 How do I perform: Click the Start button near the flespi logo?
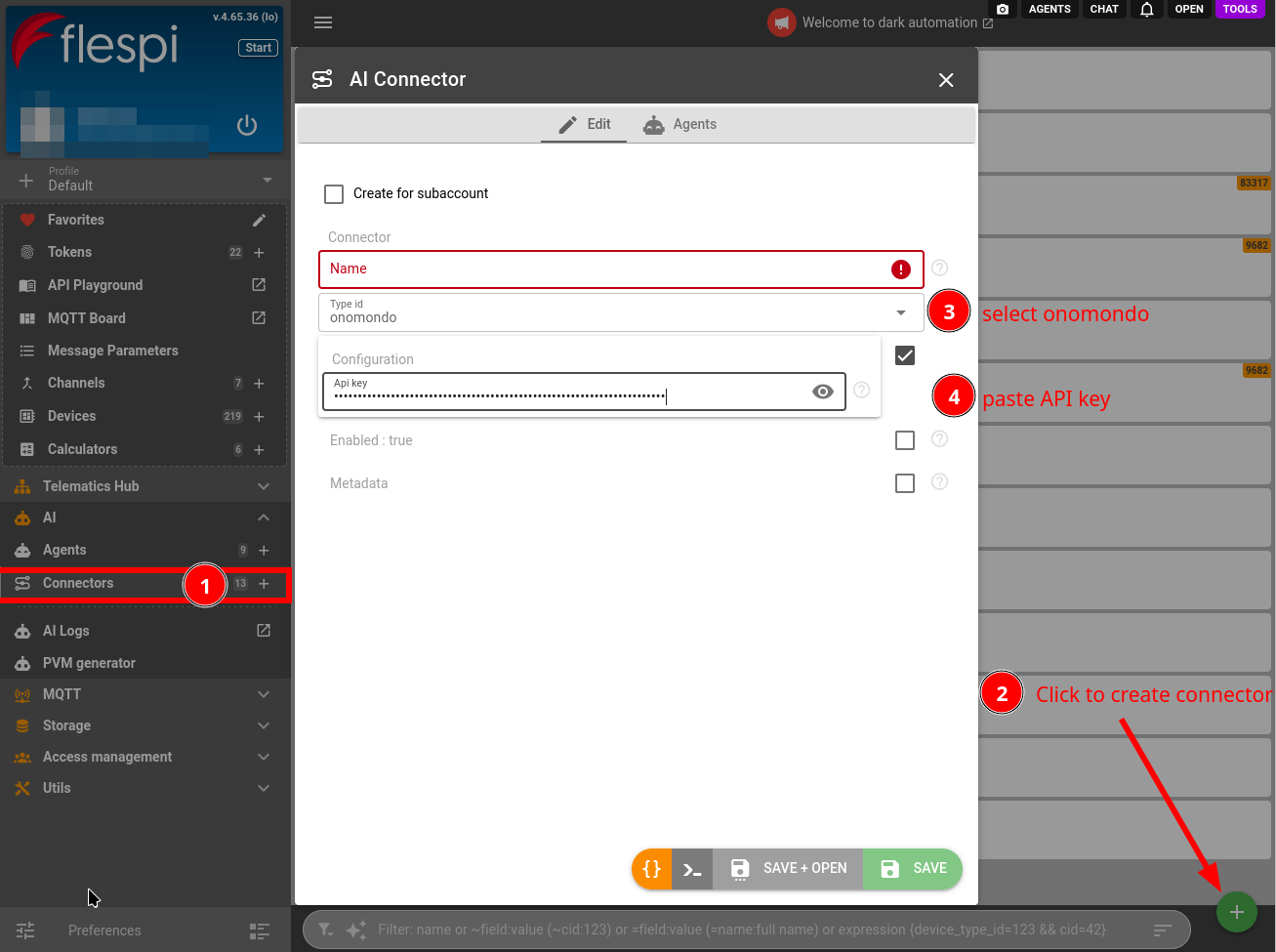tap(259, 48)
